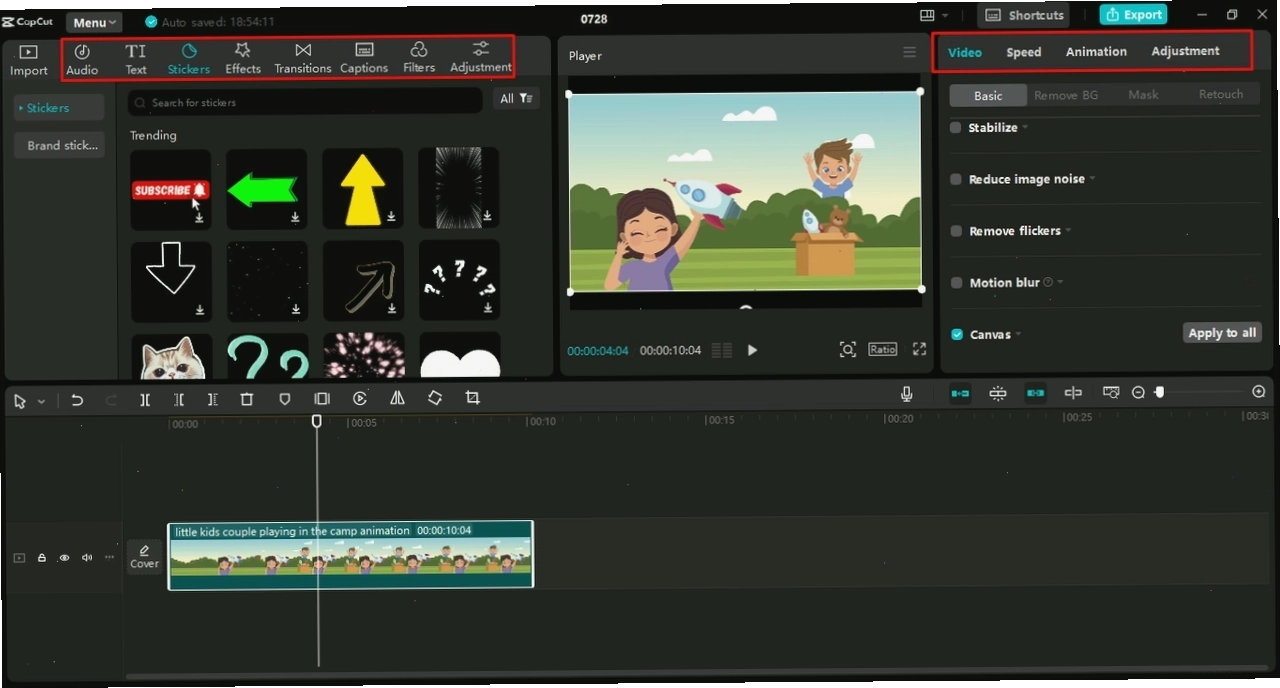
Task: Hide the video track with eye icon
Action: 64,558
